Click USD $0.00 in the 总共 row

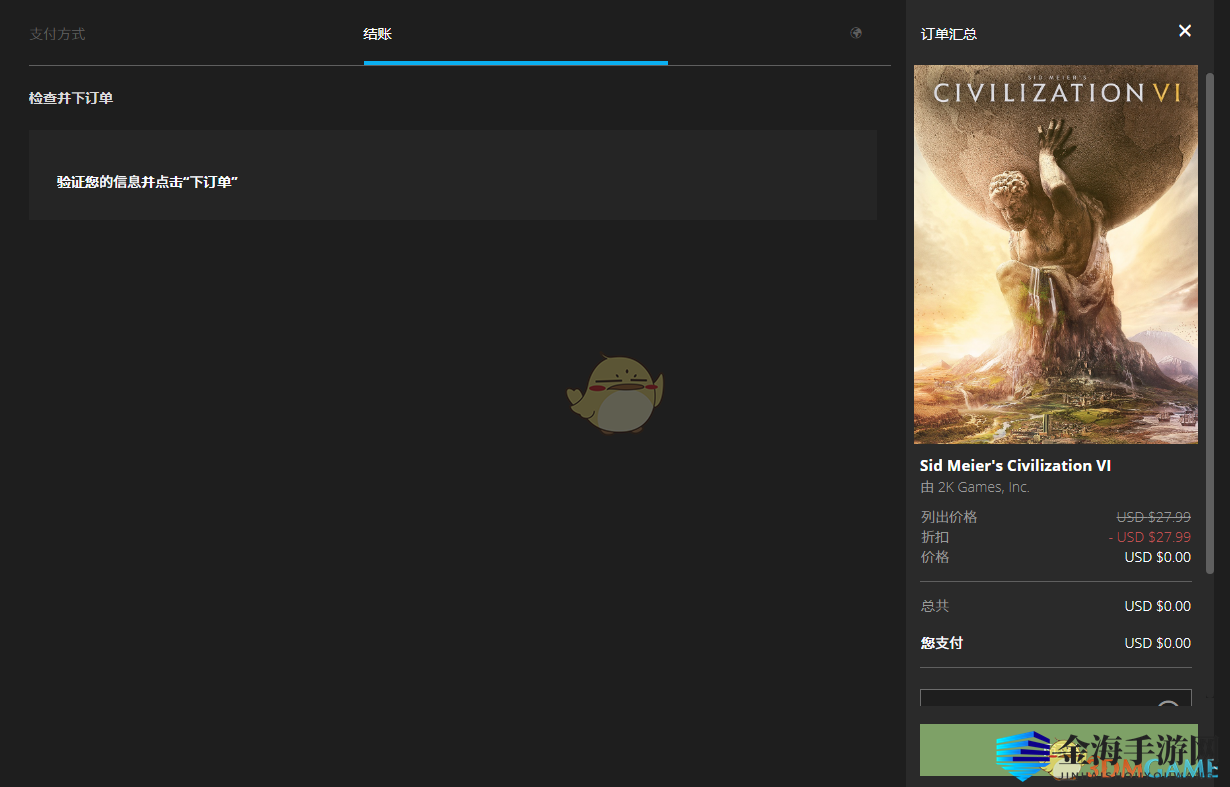point(1158,606)
